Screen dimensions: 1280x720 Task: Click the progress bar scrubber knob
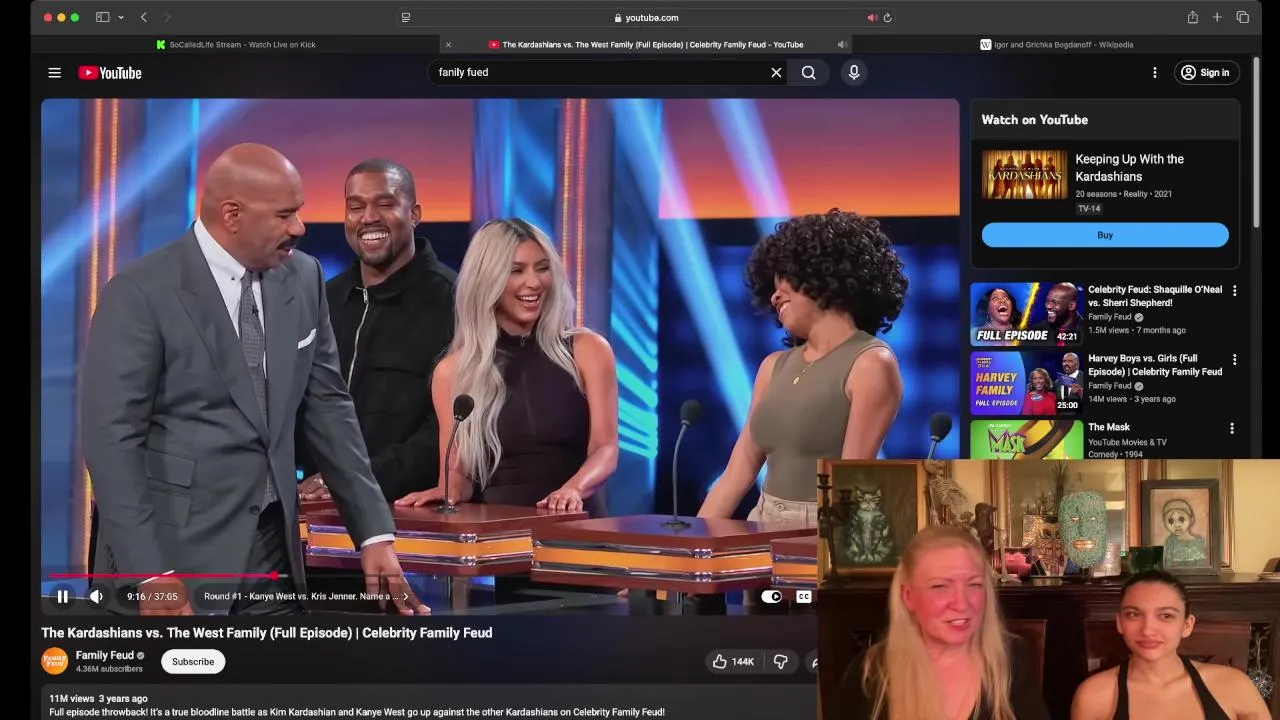pyautogui.click(x=275, y=575)
